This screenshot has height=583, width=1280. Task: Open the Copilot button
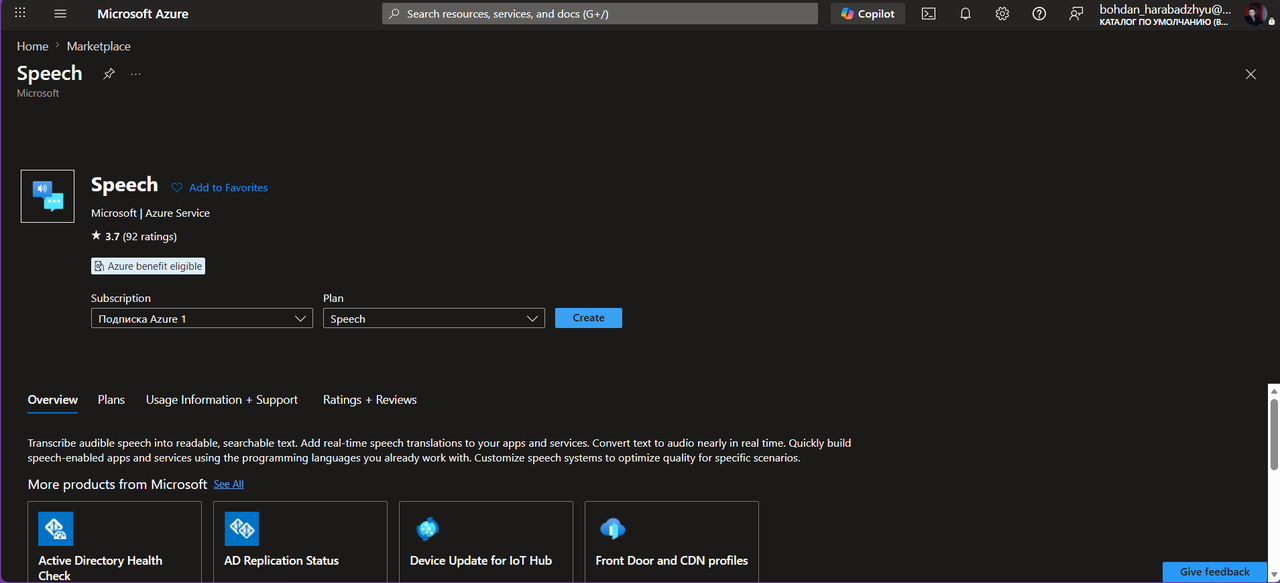coord(868,14)
